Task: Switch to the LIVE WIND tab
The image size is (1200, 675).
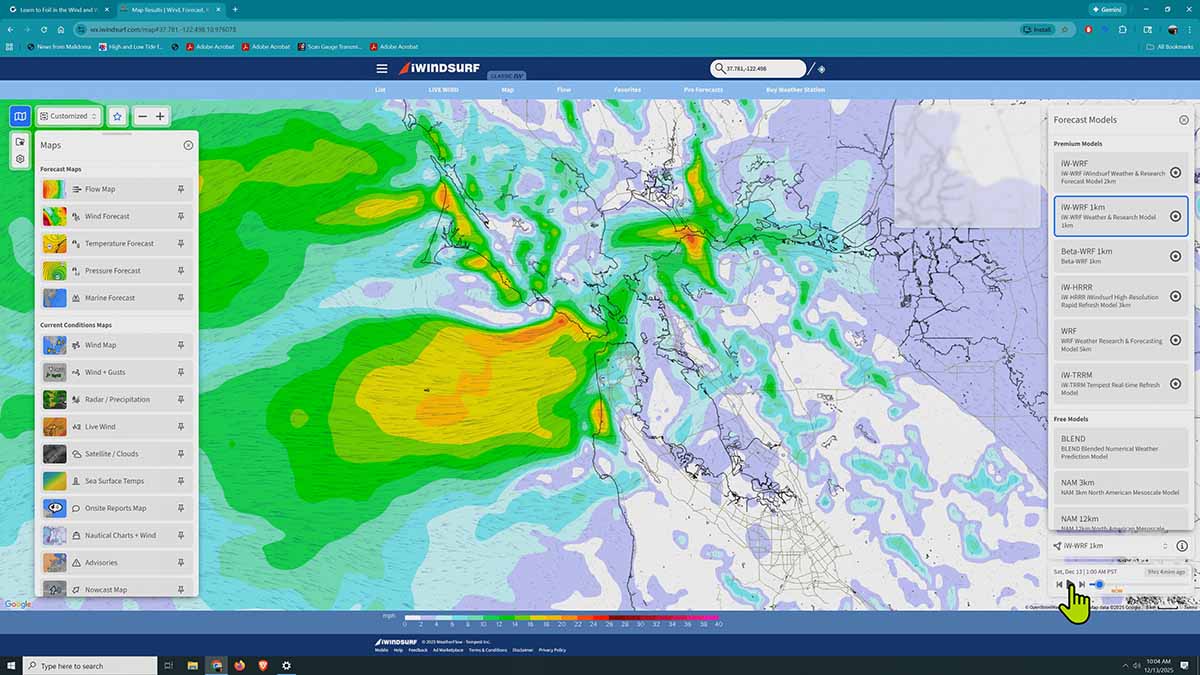Action: click(x=443, y=90)
